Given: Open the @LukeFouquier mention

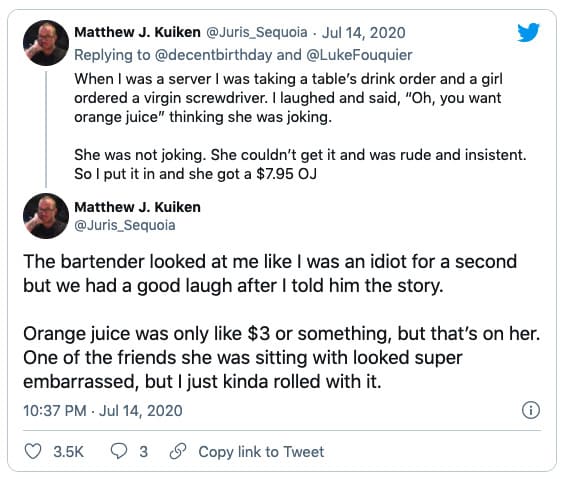Looking at the screenshot, I should click(359, 55).
